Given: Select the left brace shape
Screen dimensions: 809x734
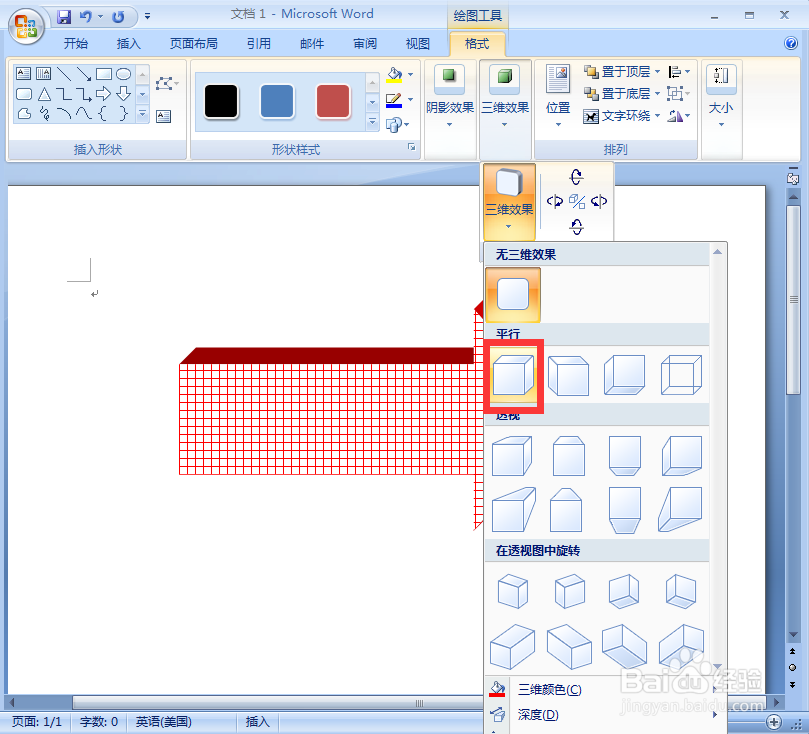Looking at the screenshot, I should pos(103,113).
